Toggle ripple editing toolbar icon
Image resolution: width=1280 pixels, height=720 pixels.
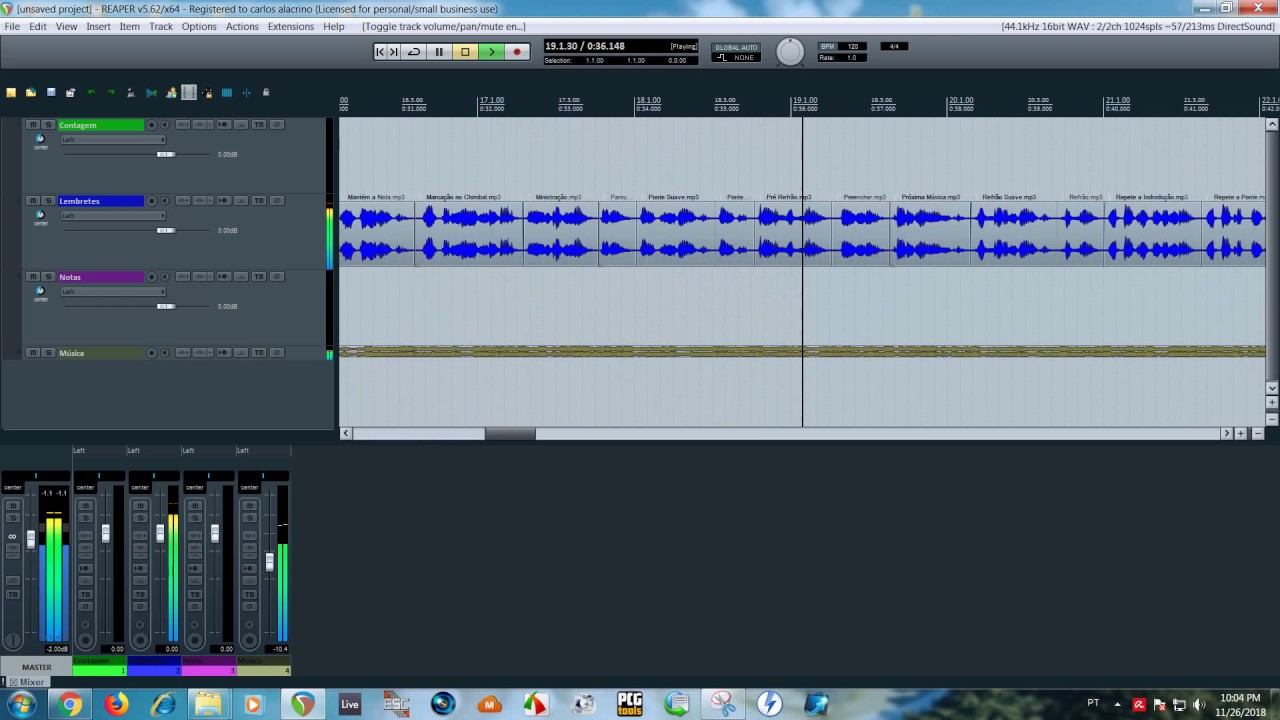click(x=189, y=93)
